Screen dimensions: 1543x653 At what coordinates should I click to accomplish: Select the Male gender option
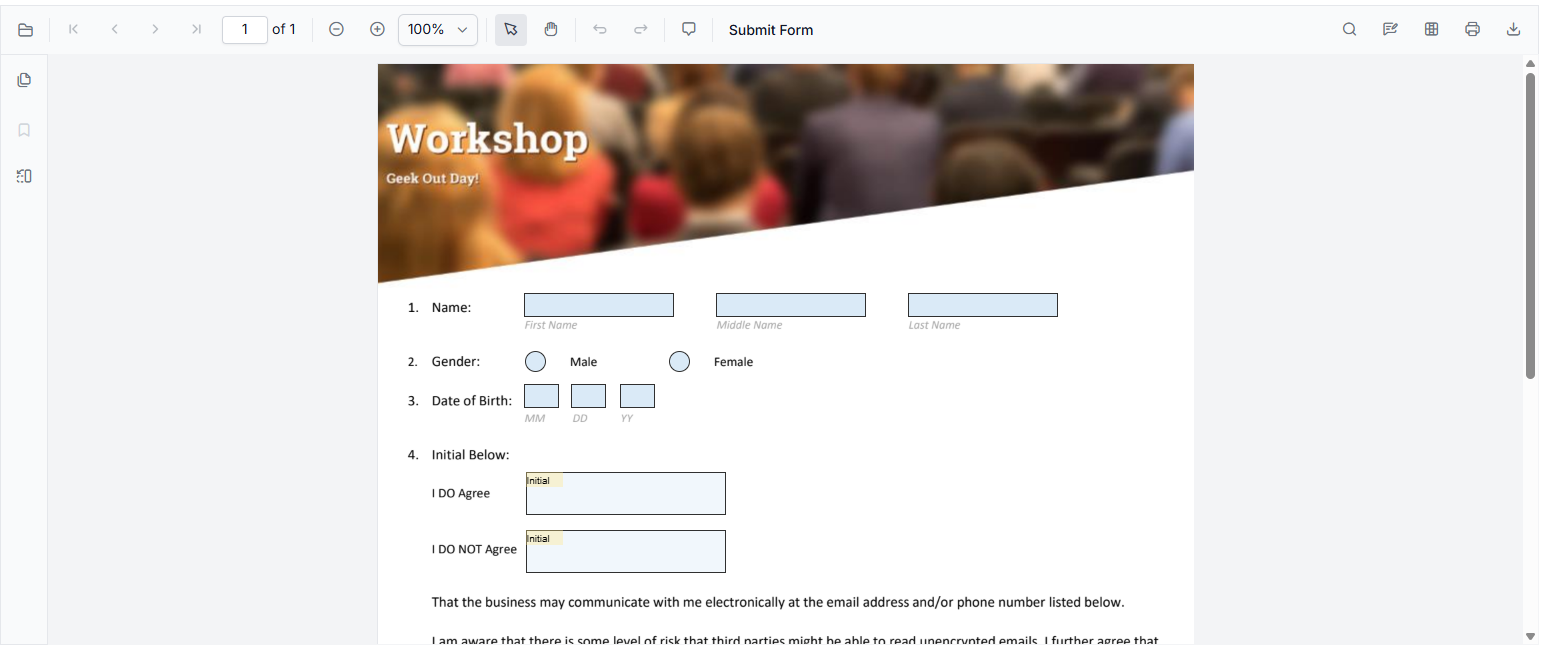pyautogui.click(x=535, y=361)
